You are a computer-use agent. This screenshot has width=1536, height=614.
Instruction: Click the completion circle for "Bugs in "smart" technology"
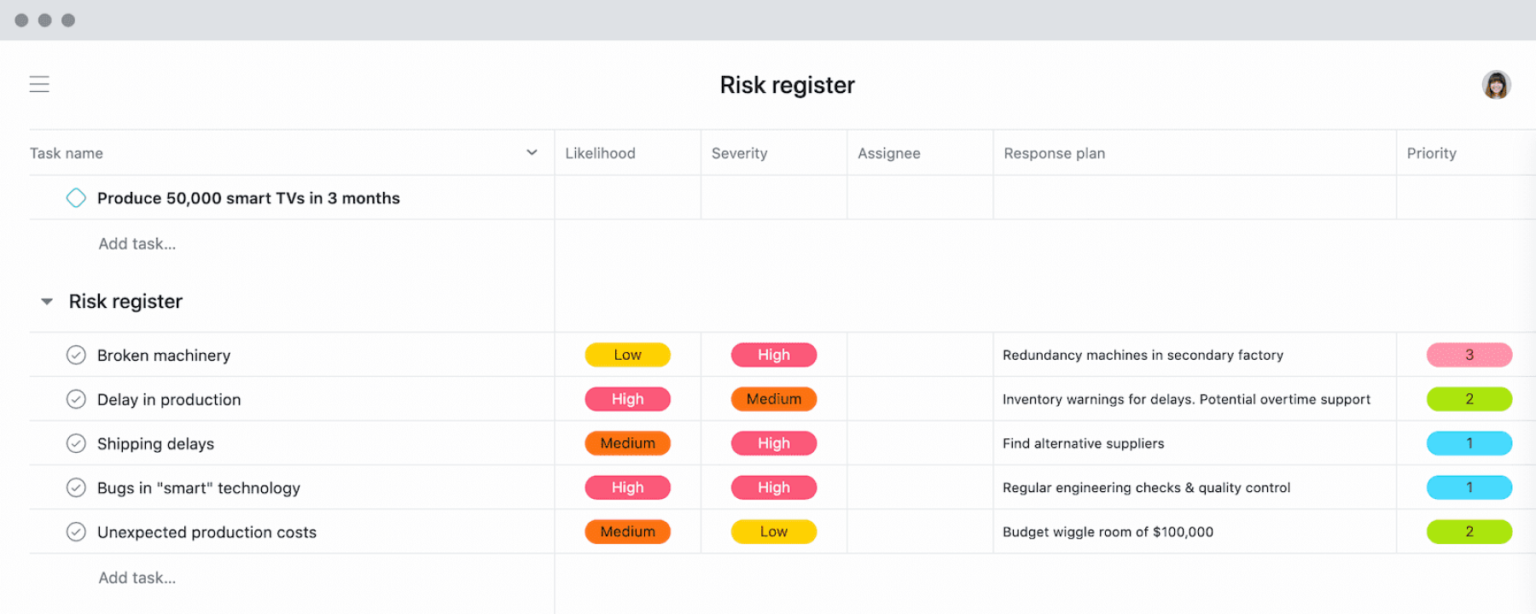point(76,487)
